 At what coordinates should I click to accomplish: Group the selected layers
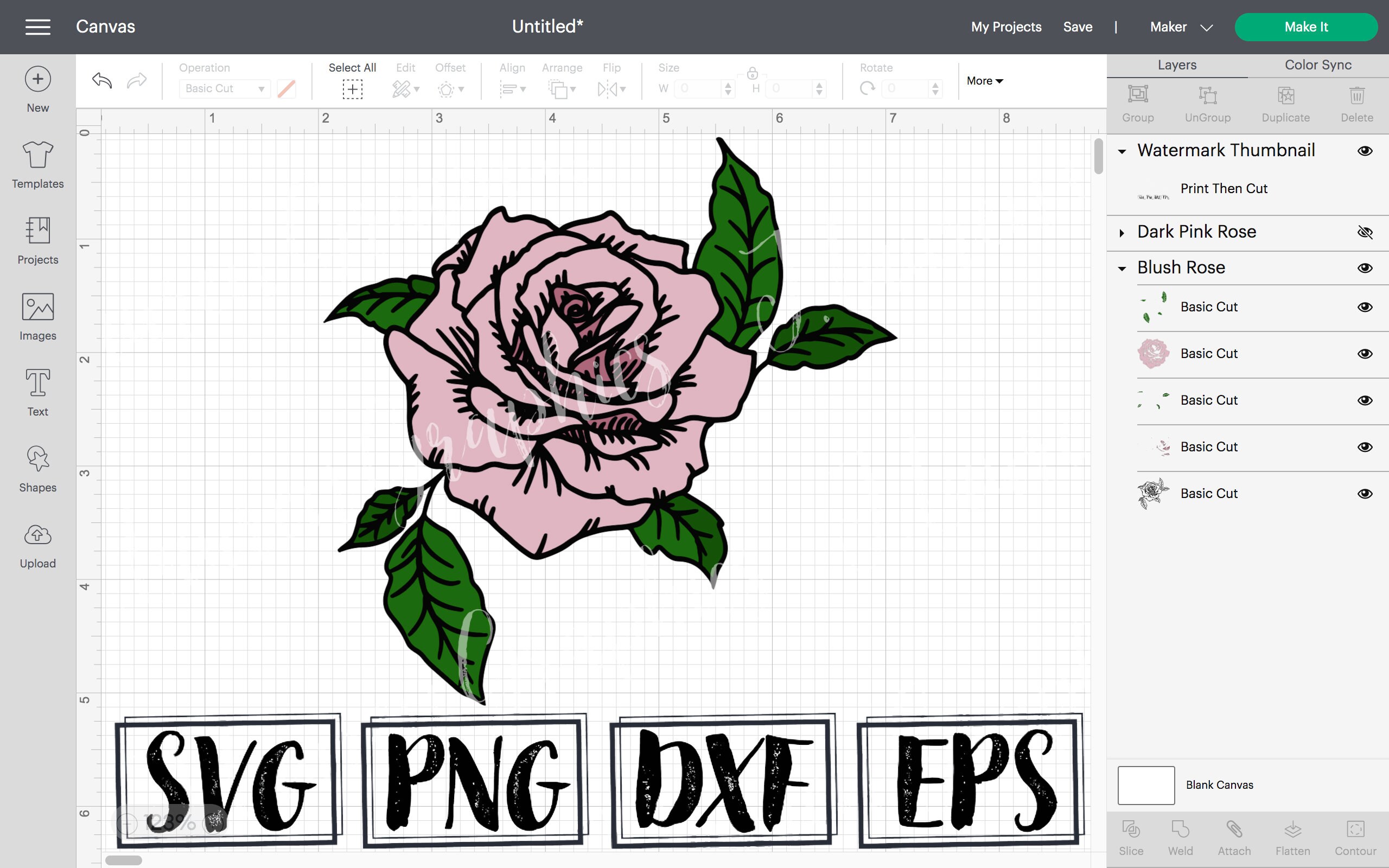(1138, 103)
